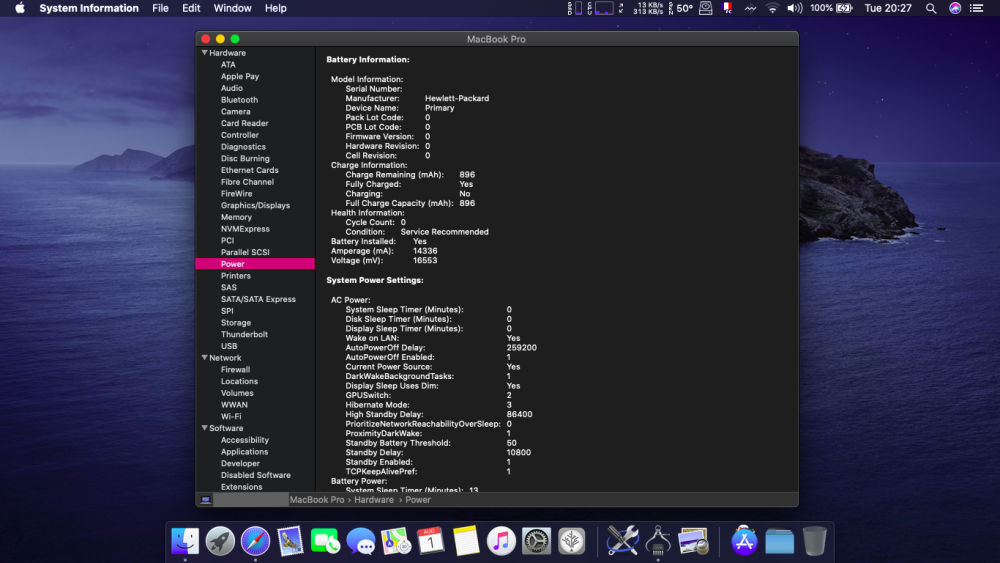Open Messages from the Dock
Screen dimensions: 1000x563
pyautogui.click(x=361, y=541)
